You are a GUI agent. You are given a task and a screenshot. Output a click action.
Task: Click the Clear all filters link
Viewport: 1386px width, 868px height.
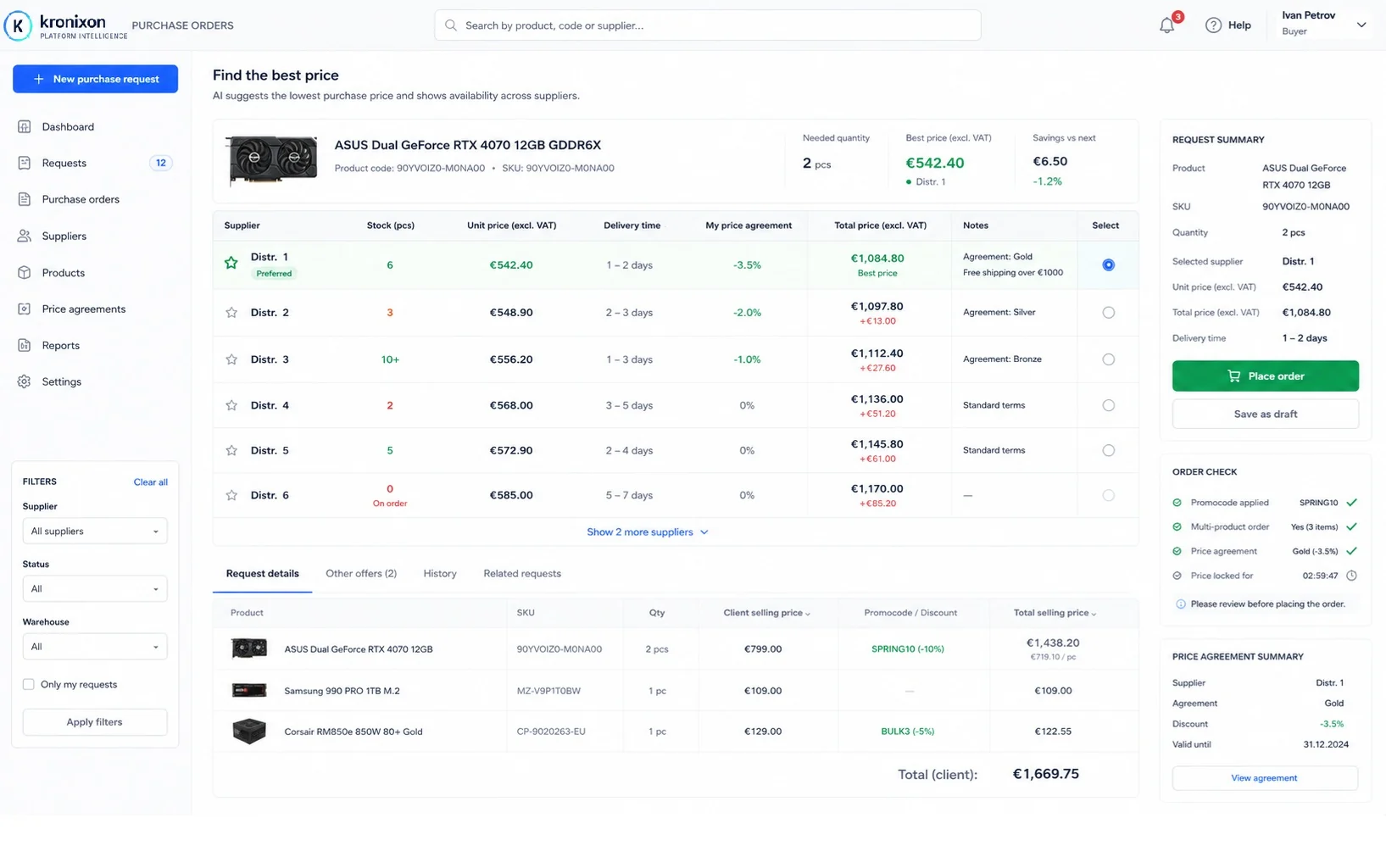click(151, 482)
